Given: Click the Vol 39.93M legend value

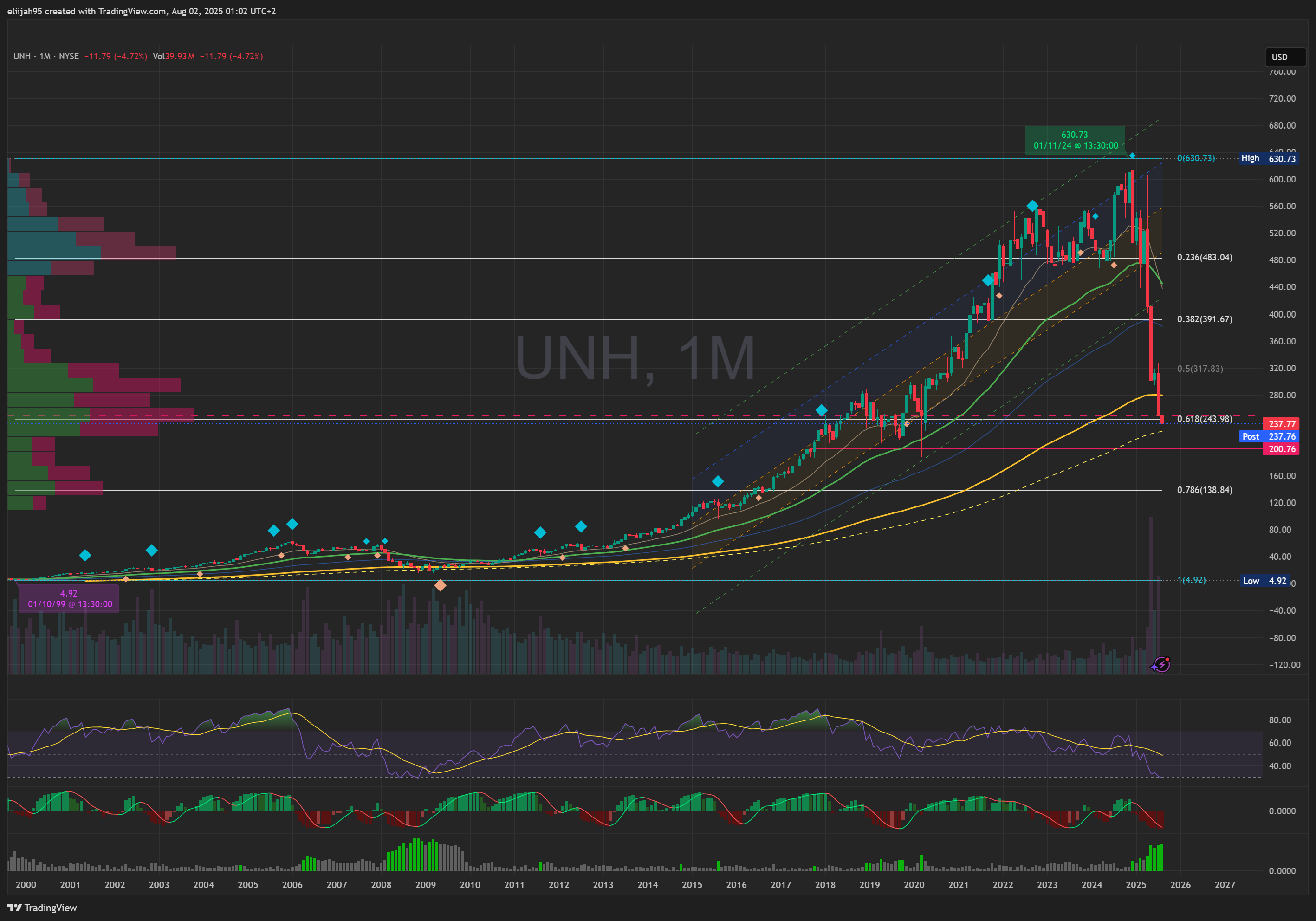Looking at the screenshot, I should [x=174, y=56].
